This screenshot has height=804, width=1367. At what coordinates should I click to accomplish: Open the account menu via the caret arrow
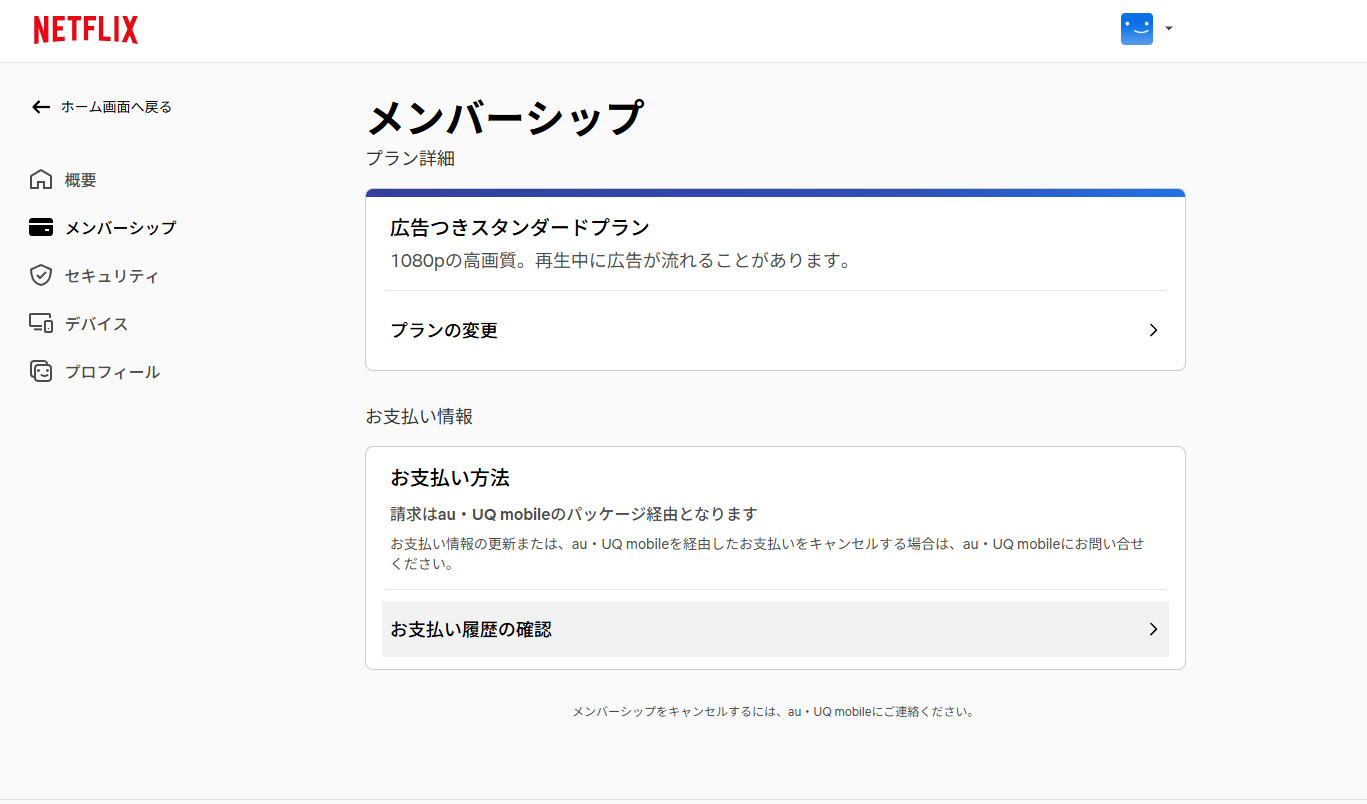[1168, 29]
